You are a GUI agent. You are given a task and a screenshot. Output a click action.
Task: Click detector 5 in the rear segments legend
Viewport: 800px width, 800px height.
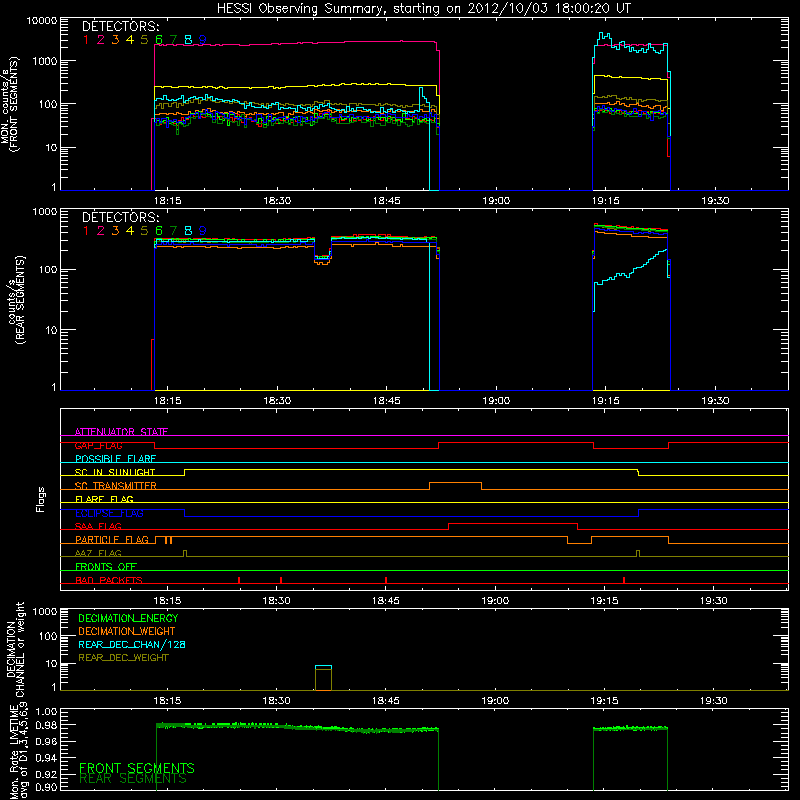tap(144, 231)
